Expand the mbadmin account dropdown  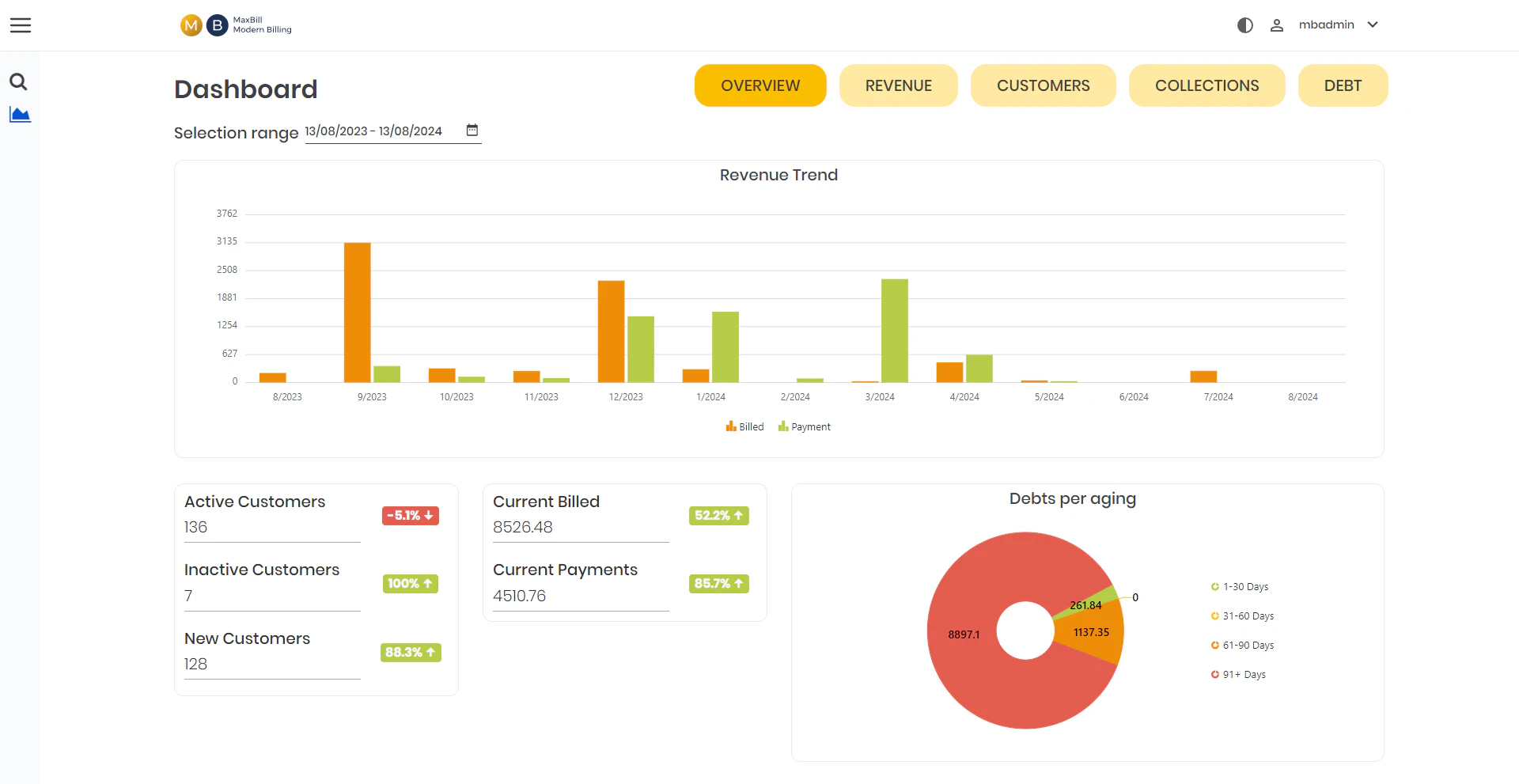pyautogui.click(x=1339, y=25)
